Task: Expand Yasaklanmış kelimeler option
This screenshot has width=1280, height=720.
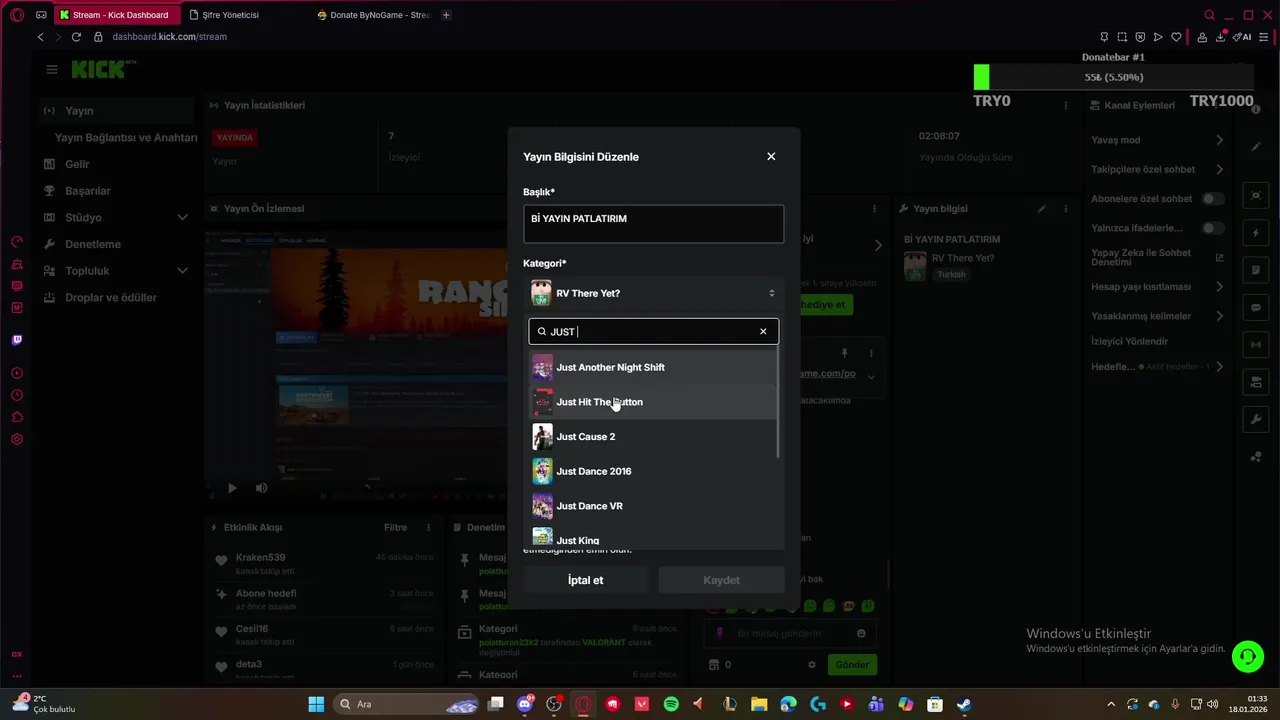Action: click(1157, 316)
